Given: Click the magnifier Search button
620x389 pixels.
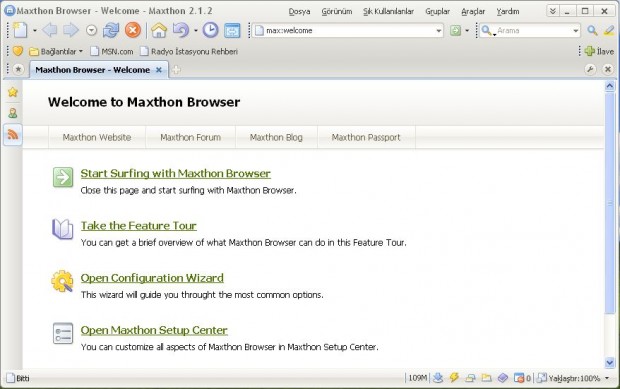Looking at the screenshot, I should click(x=592, y=30).
